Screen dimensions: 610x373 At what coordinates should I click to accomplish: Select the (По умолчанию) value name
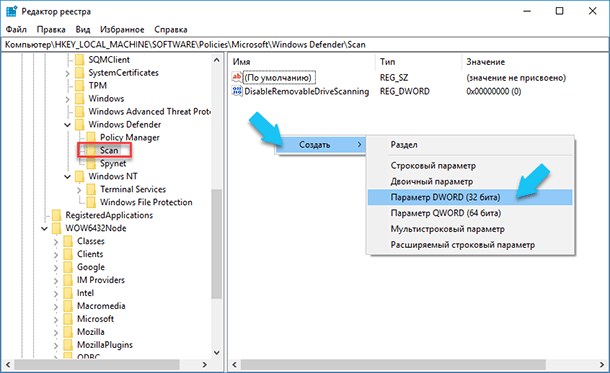click(x=279, y=78)
